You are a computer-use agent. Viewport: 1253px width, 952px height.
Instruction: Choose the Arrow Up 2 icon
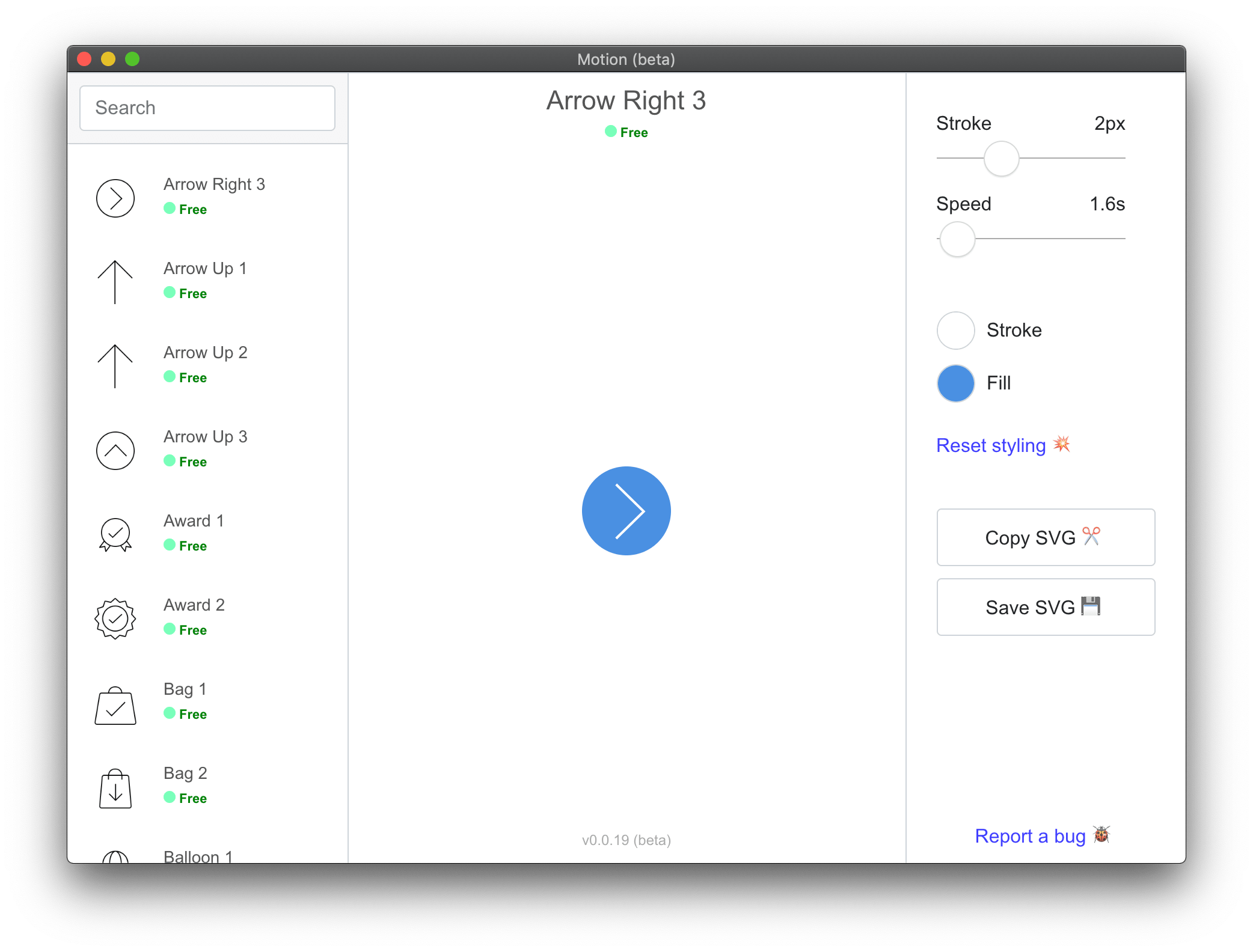pos(115,365)
